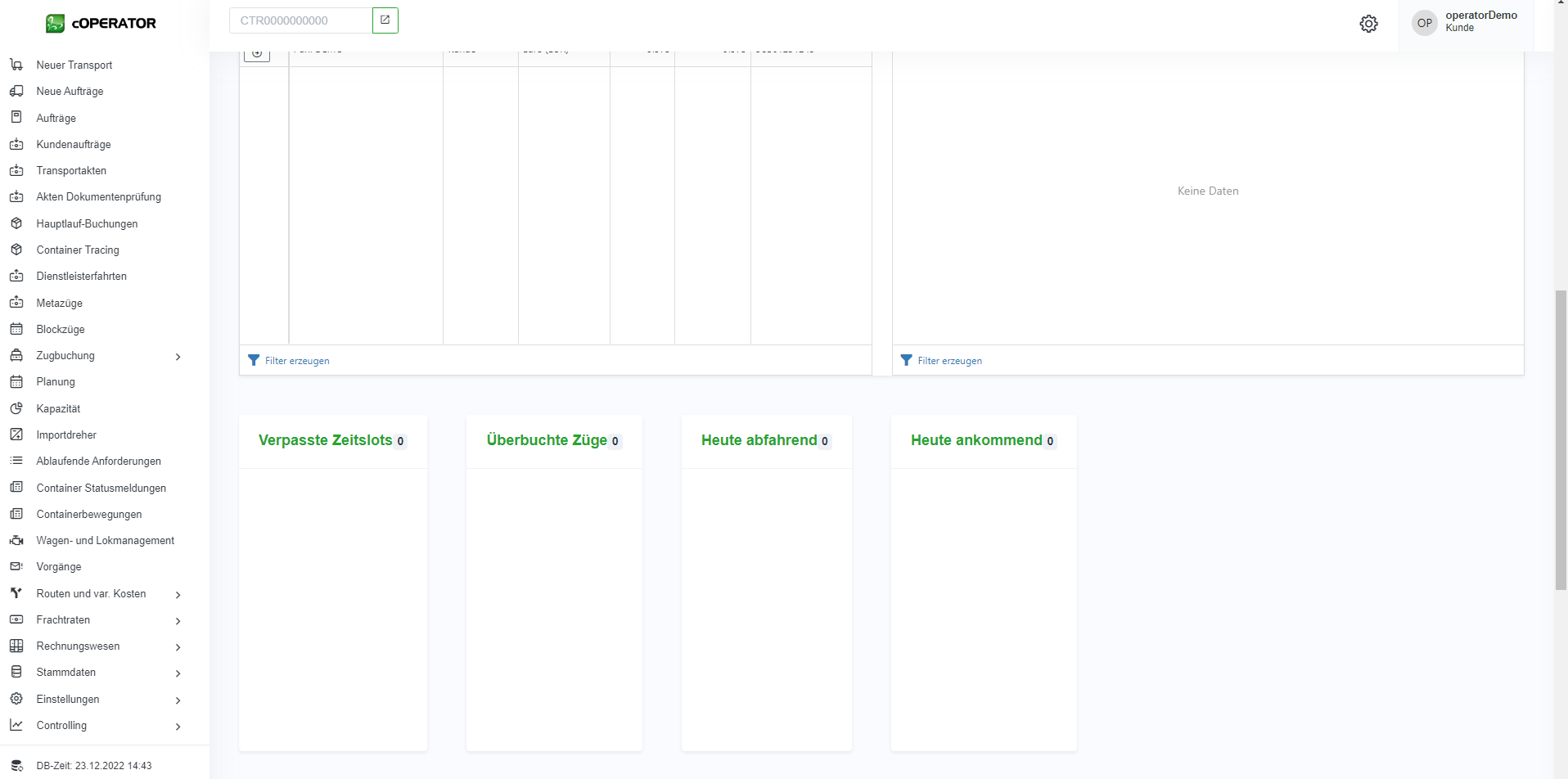Expand Rechnungswesen menu chevron
Screen dimensions: 1568x779
pyautogui.click(x=178, y=647)
